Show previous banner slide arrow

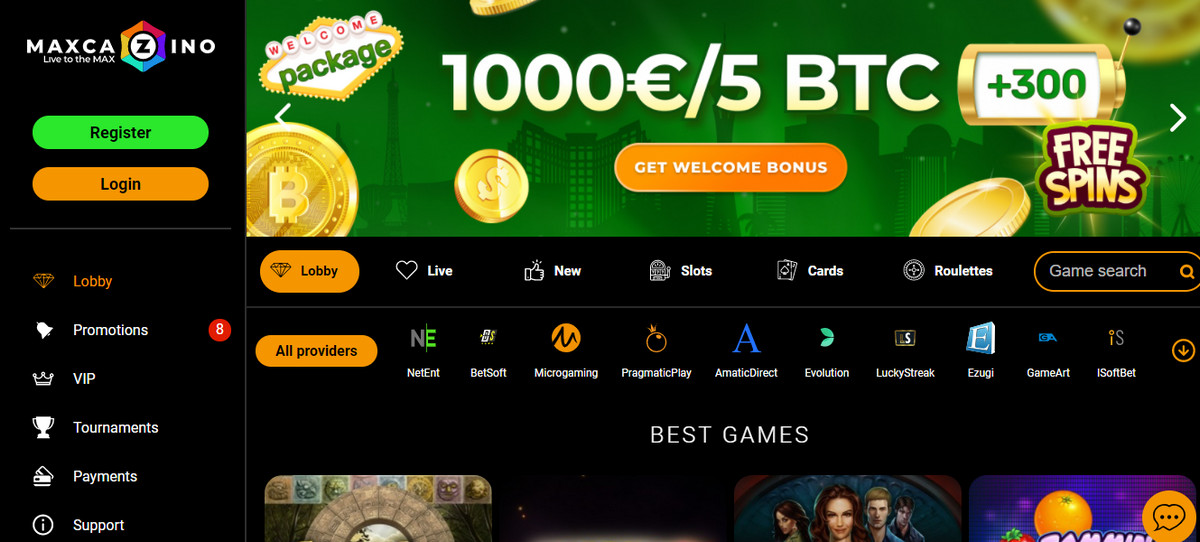pos(283,115)
